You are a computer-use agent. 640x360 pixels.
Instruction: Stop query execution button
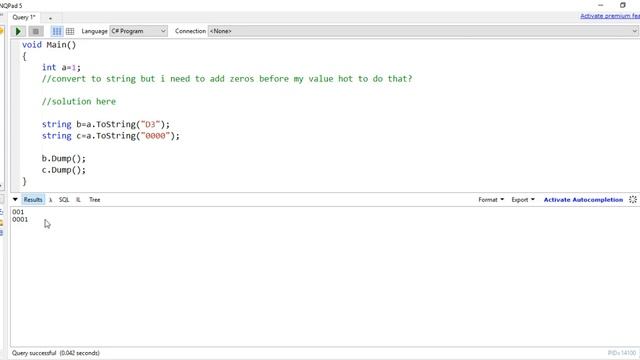36,31
